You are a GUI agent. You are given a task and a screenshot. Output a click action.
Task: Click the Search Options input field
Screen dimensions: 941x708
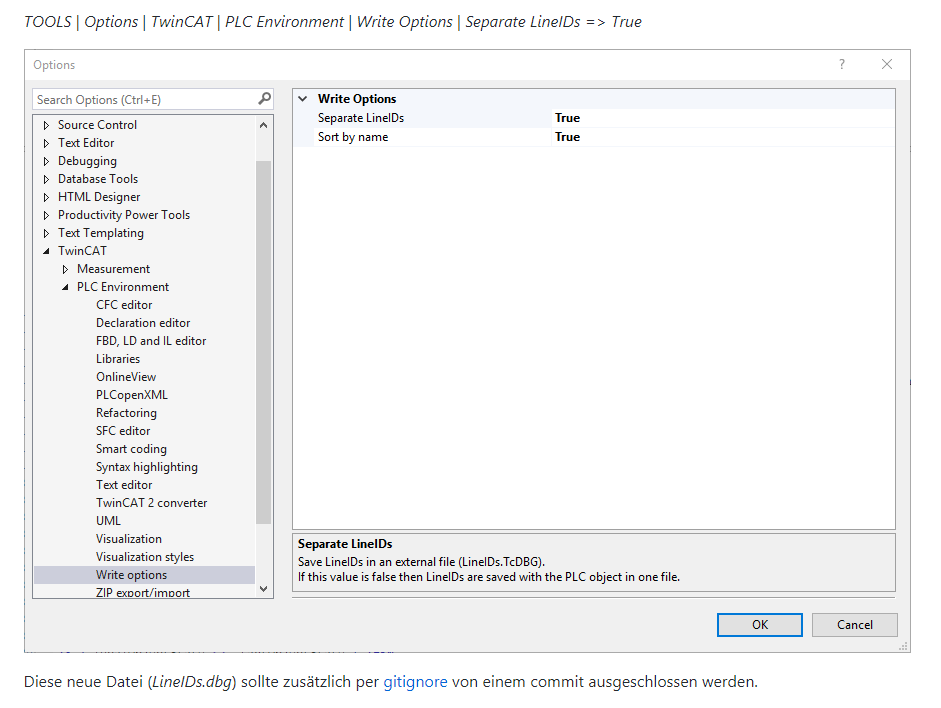[x=144, y=99]
